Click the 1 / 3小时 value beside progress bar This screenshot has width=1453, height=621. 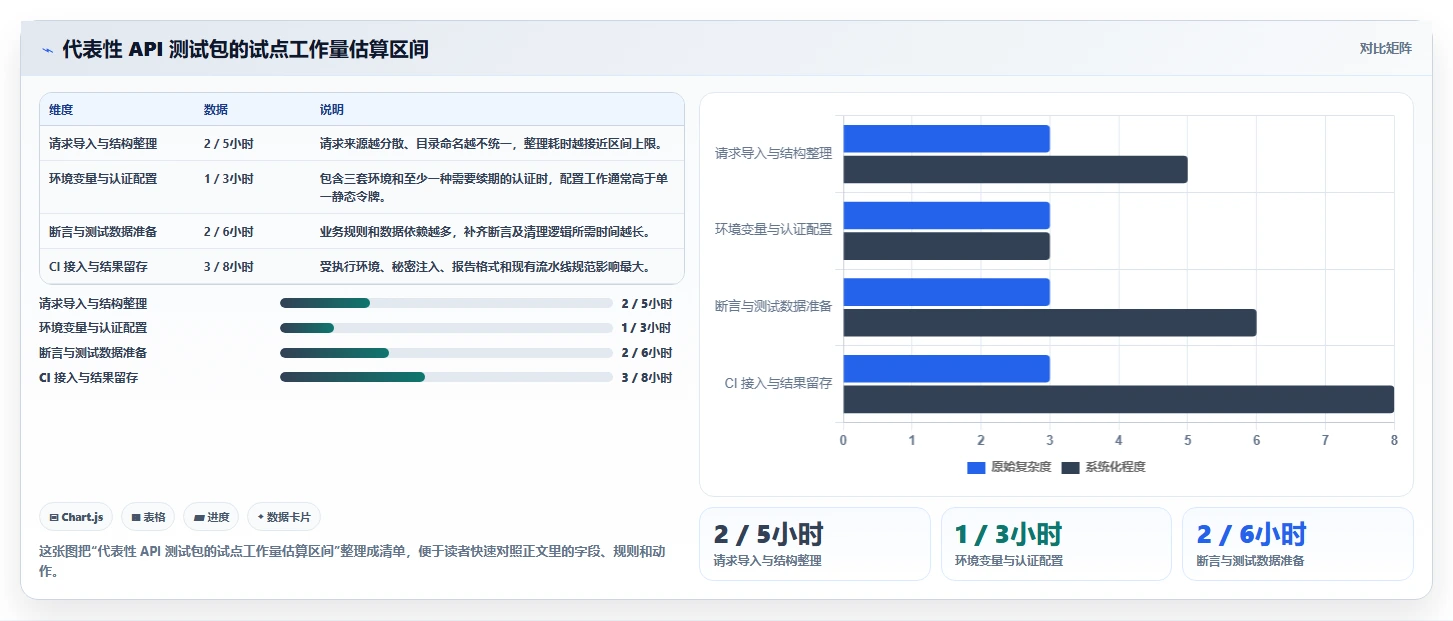click(x=646, y=328)
